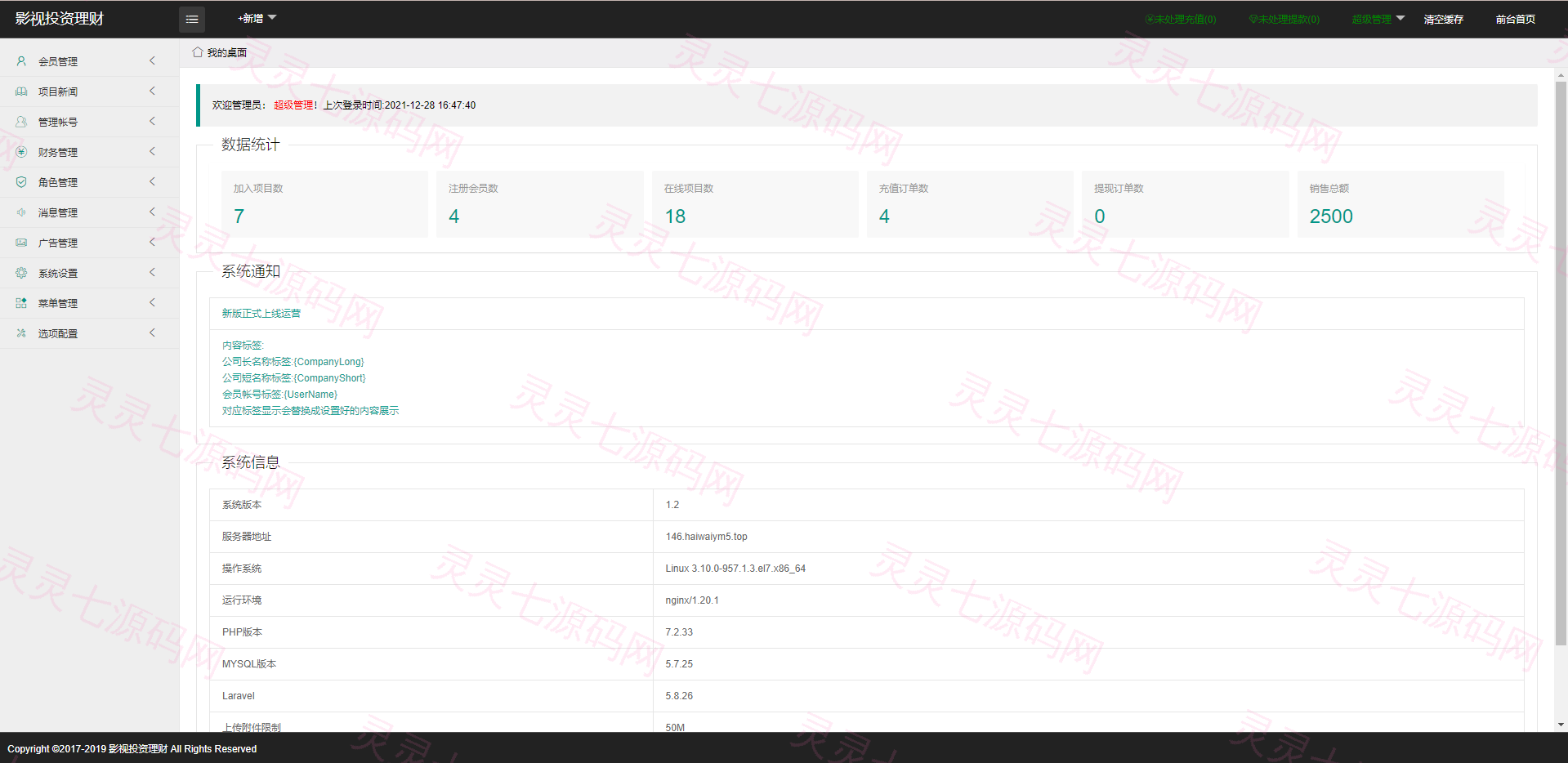Viewport: 1568px width, 763px height.
Task: Expand the 选项配置 chevron arrow
Action: pos(152,332)
